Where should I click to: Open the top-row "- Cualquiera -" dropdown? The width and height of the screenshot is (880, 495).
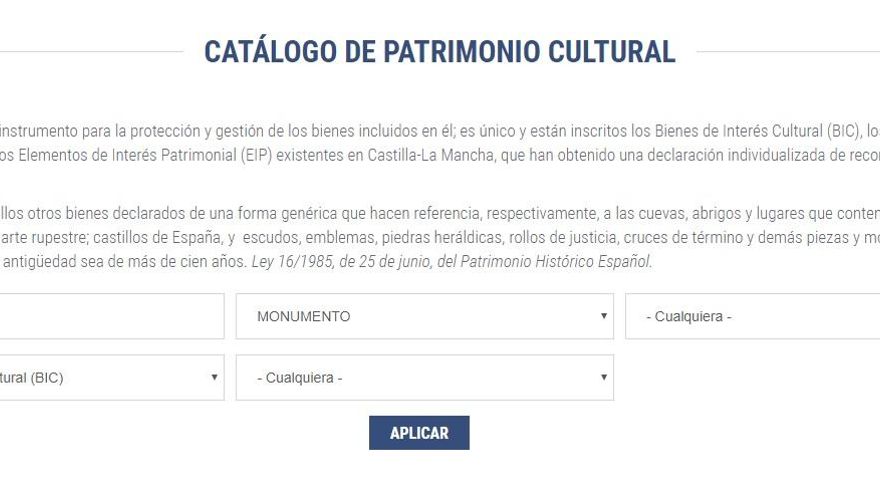point(752,316)
